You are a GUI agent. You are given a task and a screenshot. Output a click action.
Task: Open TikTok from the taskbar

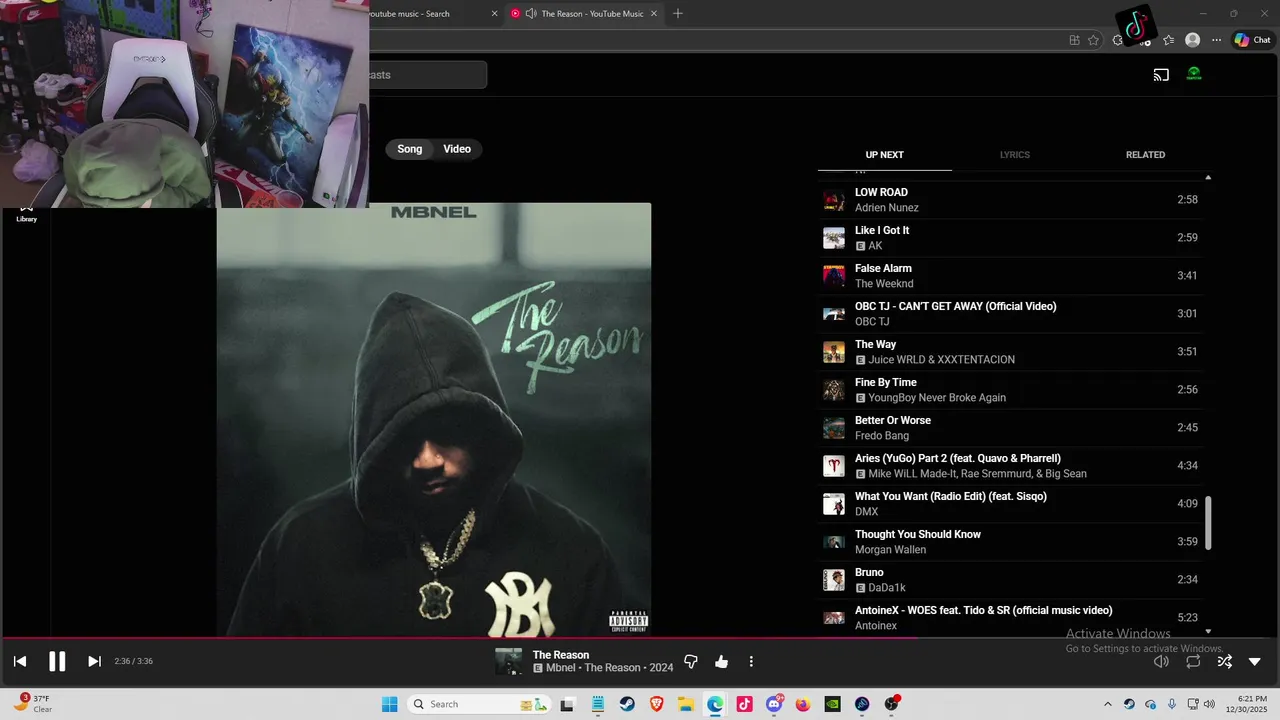click(744, 704)
